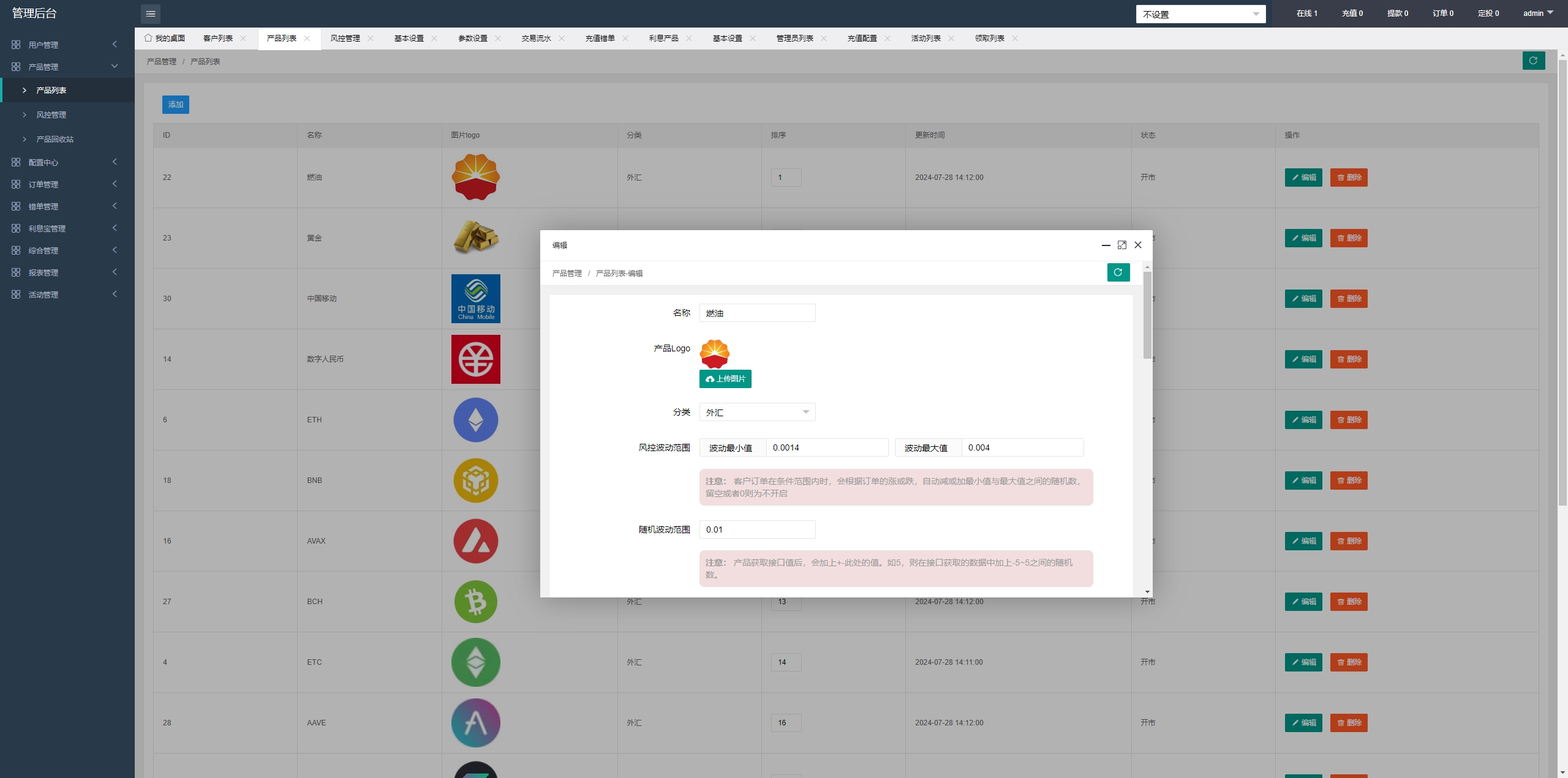
Task: Click AVAX product logo icon
Action: (476, 541)
